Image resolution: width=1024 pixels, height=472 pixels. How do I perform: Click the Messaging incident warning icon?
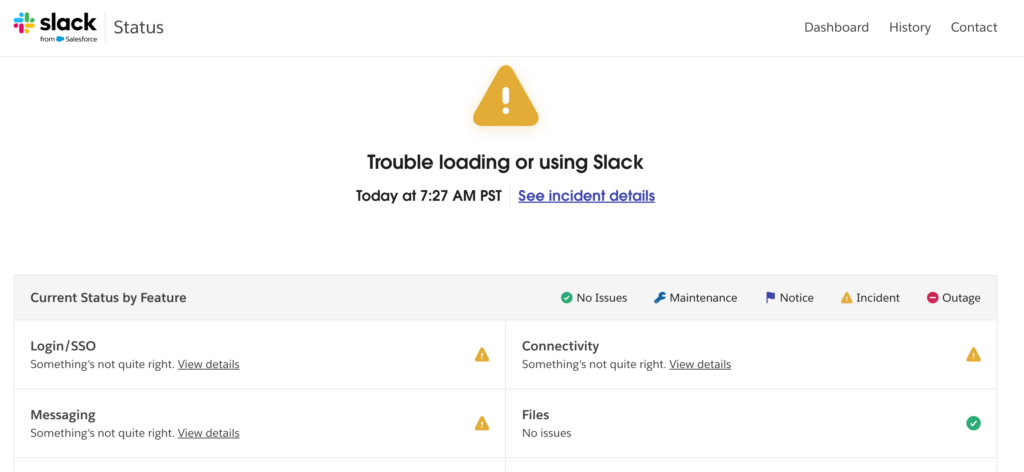[482, 423]
